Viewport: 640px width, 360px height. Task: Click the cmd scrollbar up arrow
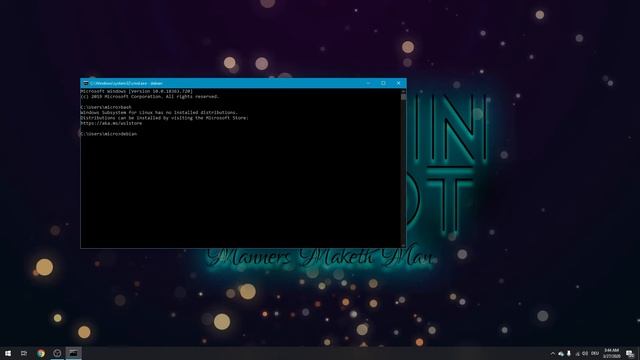point(403,91)
